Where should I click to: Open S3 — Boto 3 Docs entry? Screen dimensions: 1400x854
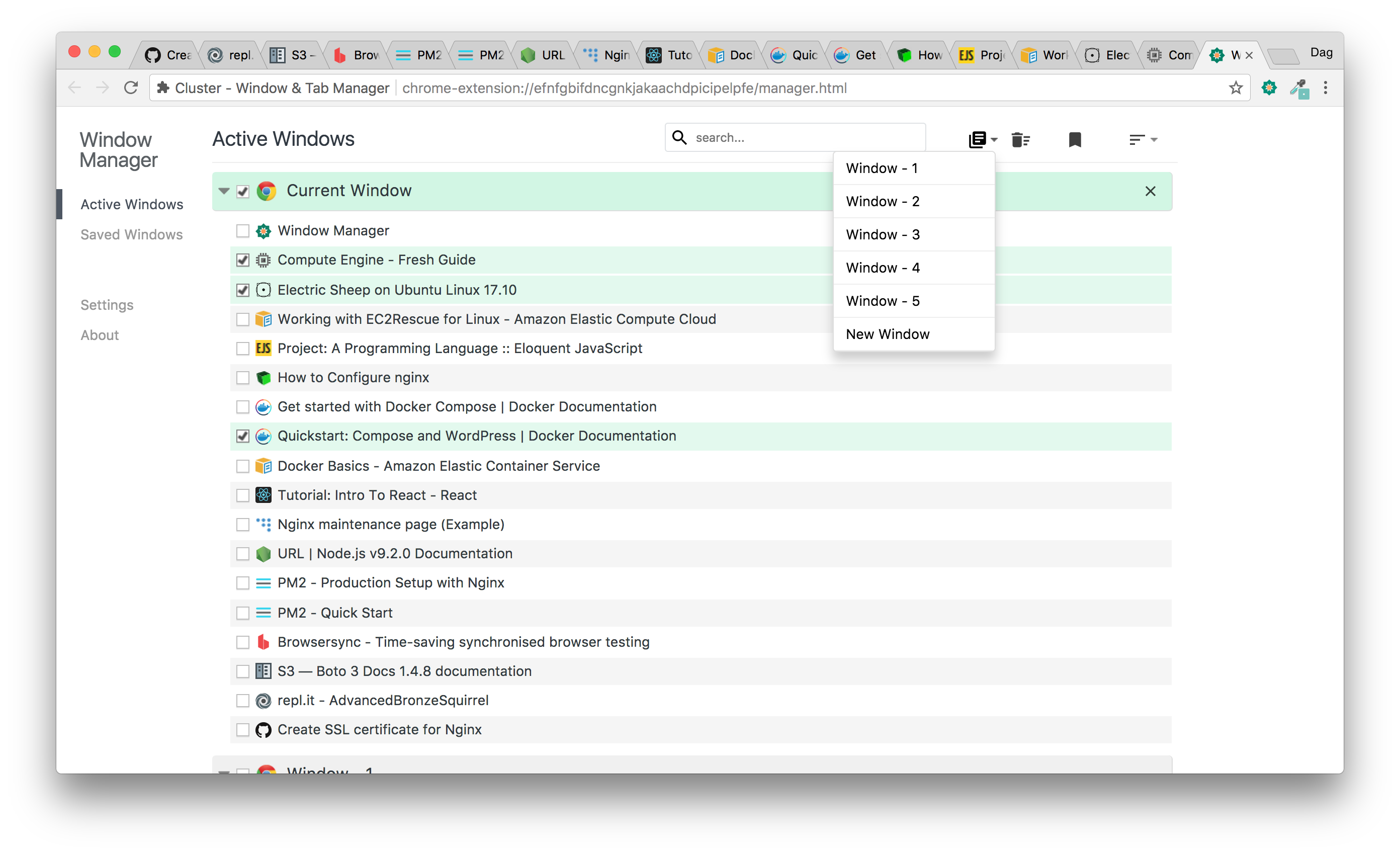pyautogui.click(x=404, y=671)
